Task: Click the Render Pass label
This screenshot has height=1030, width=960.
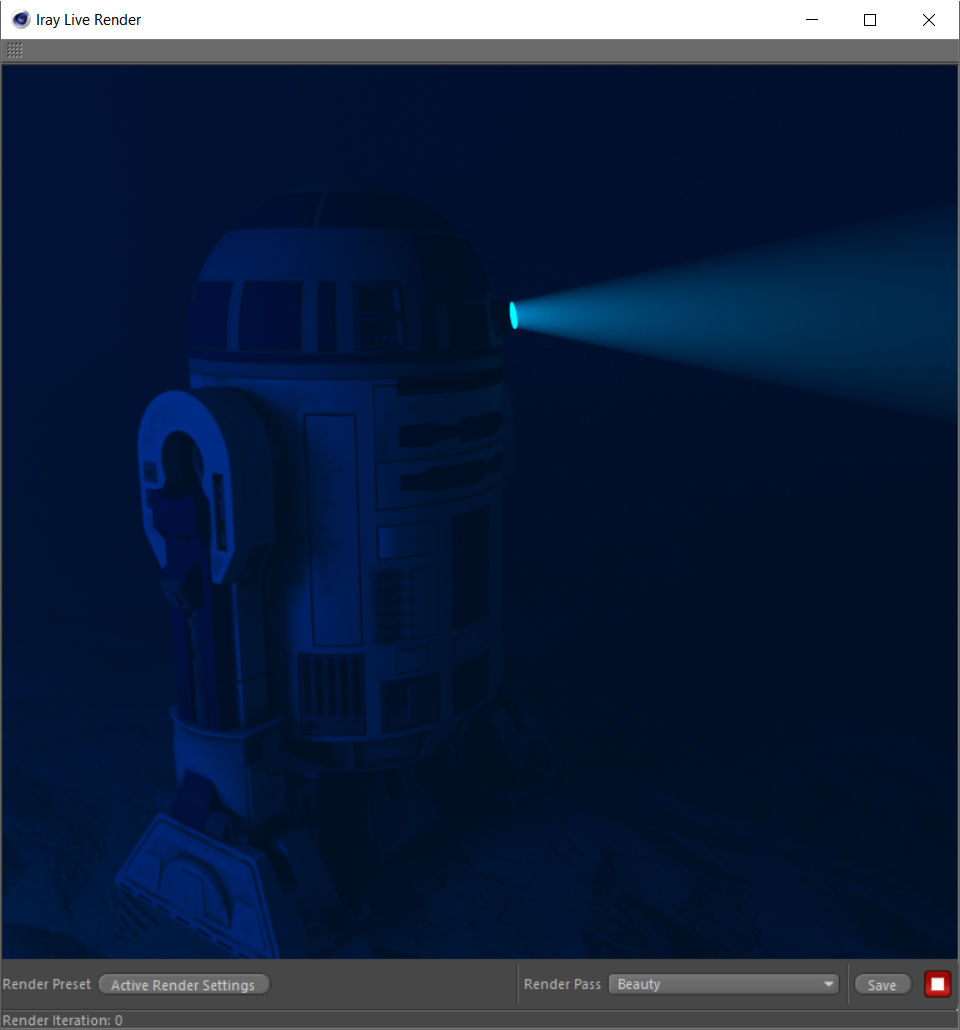Action: 562,984
